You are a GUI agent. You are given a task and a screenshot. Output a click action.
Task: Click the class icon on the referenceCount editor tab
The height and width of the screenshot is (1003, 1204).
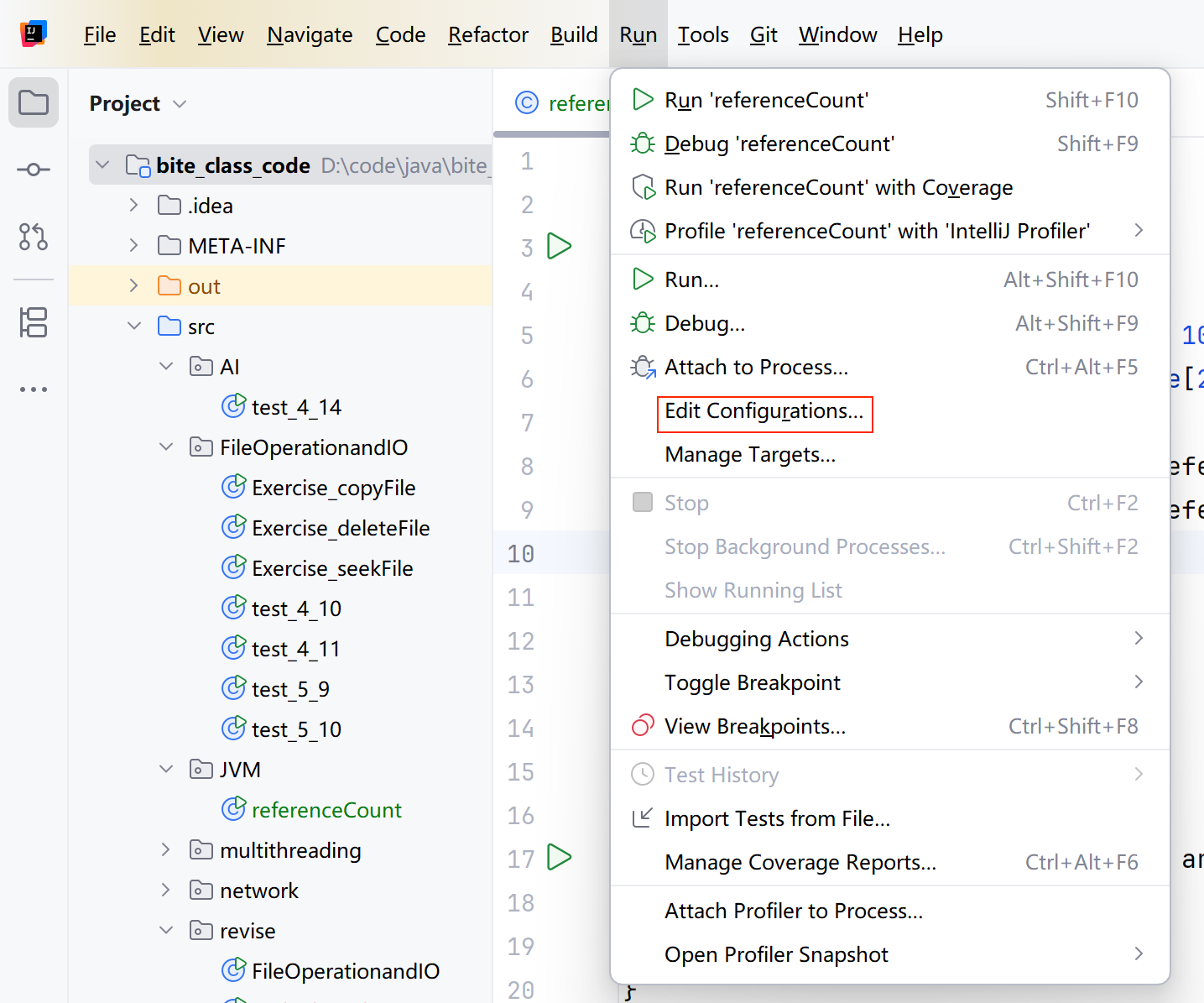(x=526, y=102)
